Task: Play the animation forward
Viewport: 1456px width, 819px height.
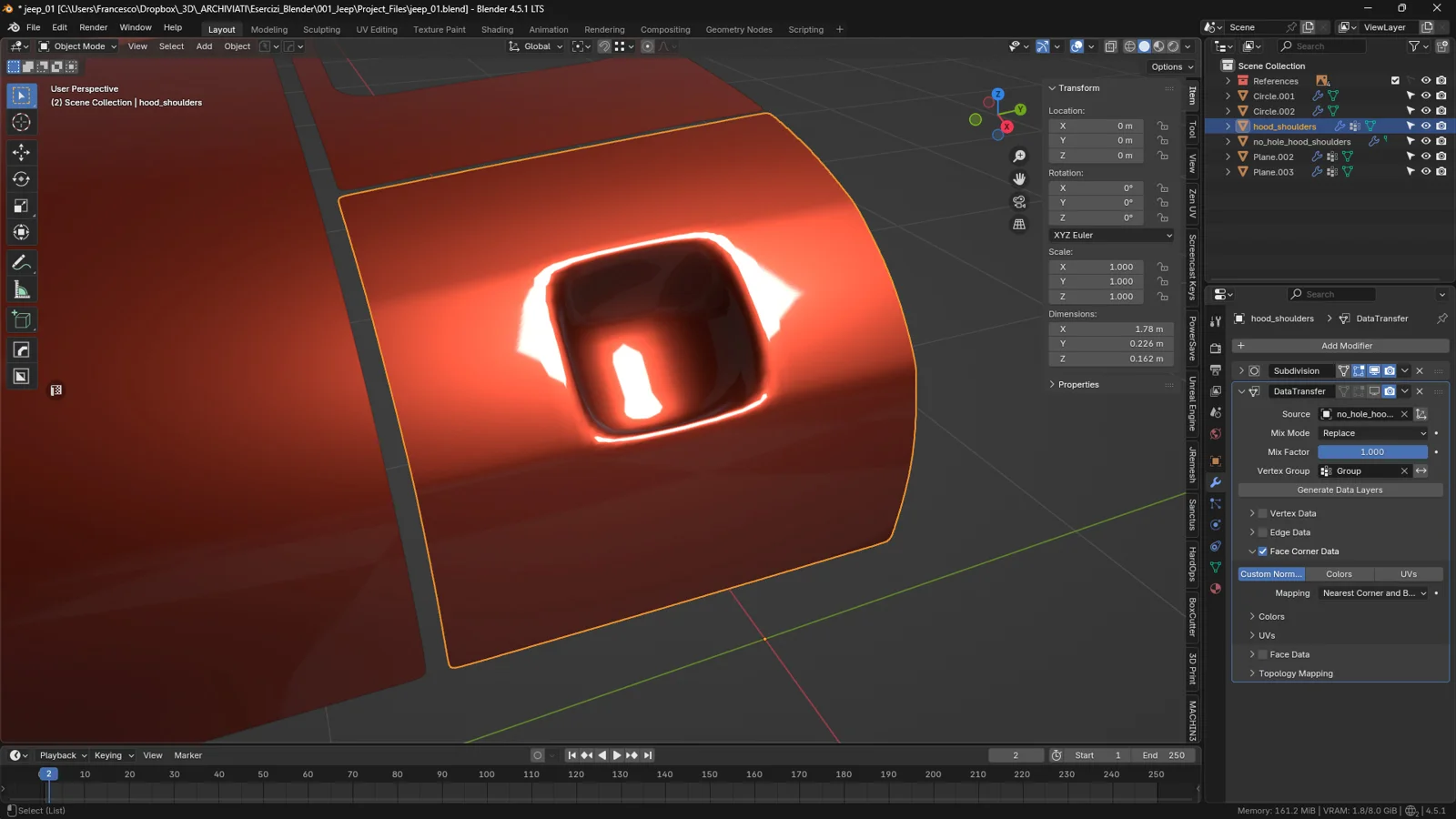Action: coord(617,755)
